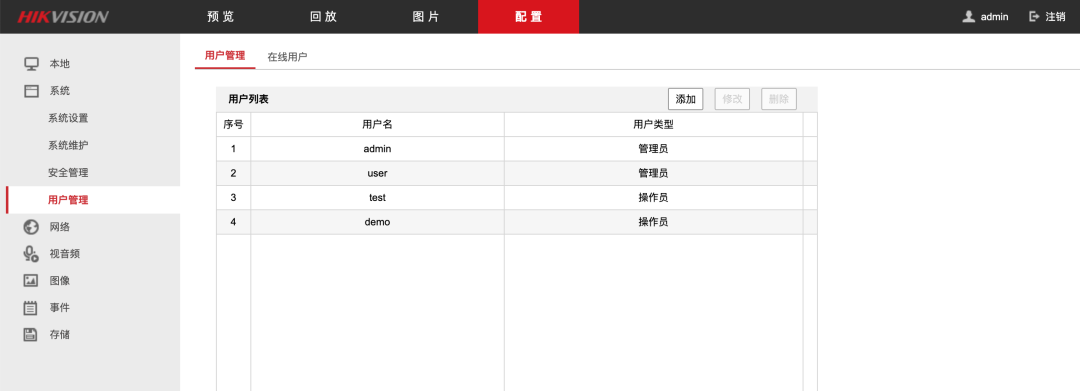Select the 配置 configuration tab

click(x=528, y=17)
